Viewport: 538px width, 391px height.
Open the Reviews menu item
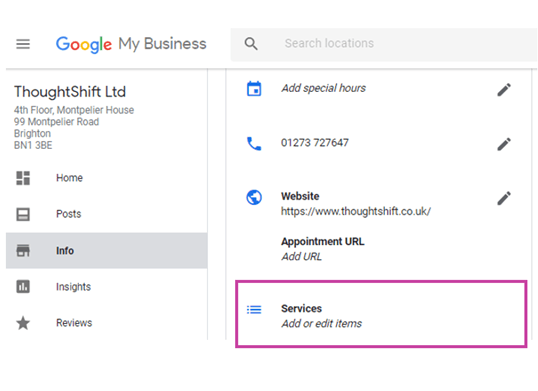coord(107,323)
